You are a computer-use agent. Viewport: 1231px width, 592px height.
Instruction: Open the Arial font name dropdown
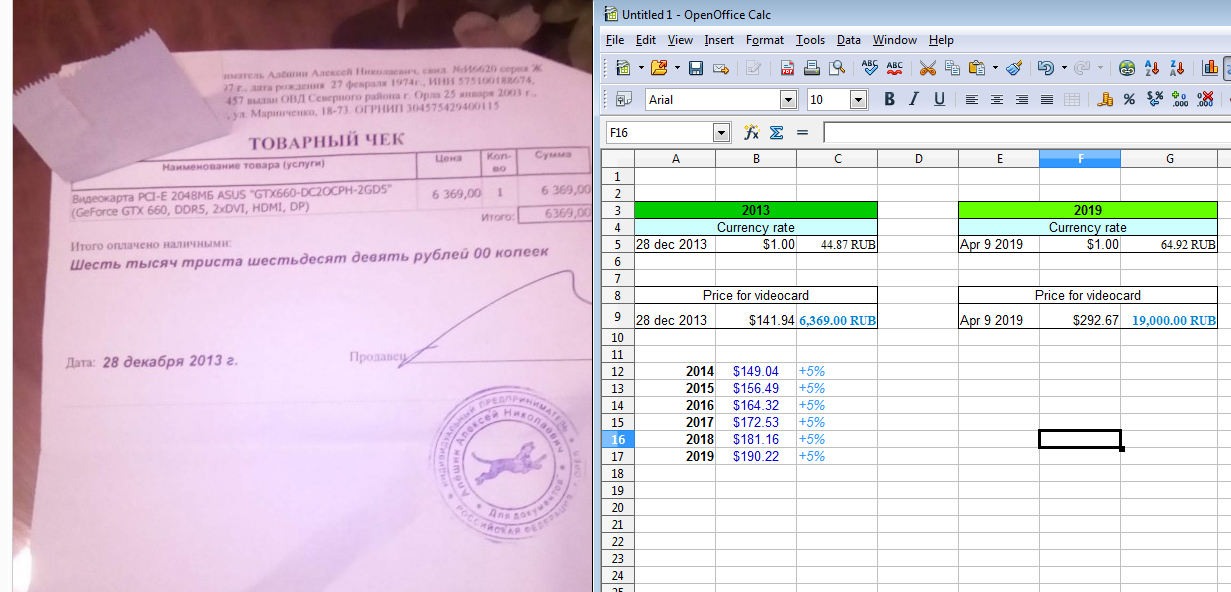point(789,100)
